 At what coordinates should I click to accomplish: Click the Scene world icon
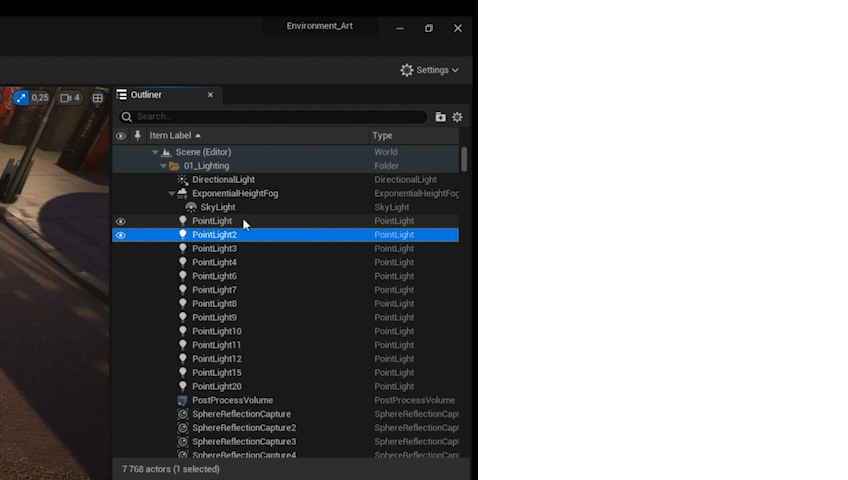pos(166,152)
